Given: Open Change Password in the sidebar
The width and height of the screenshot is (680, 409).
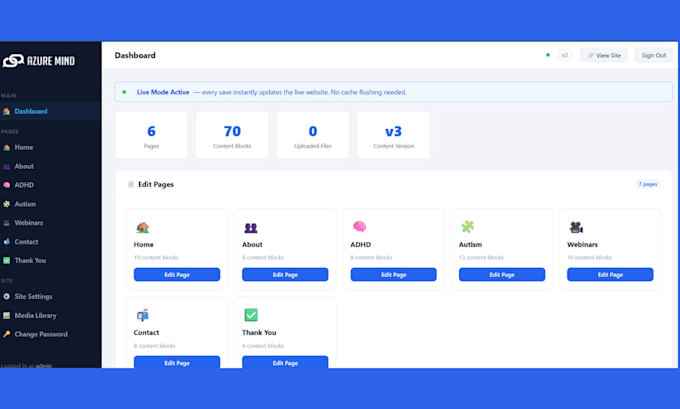Looking at the screenshot, I should click(x=50, y=334).
